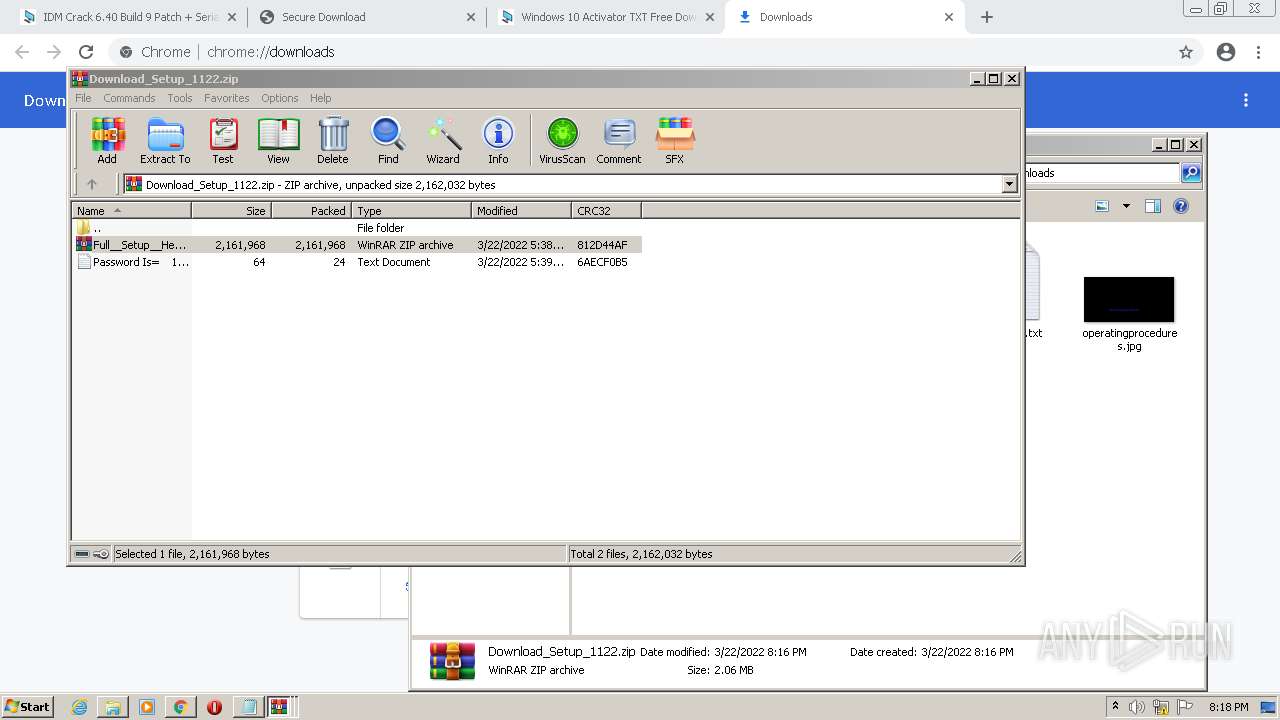Screen dimensions: 1280x720
Task: Open the Extract To tool
Action: pyautogui.click(x=165, y=140)
